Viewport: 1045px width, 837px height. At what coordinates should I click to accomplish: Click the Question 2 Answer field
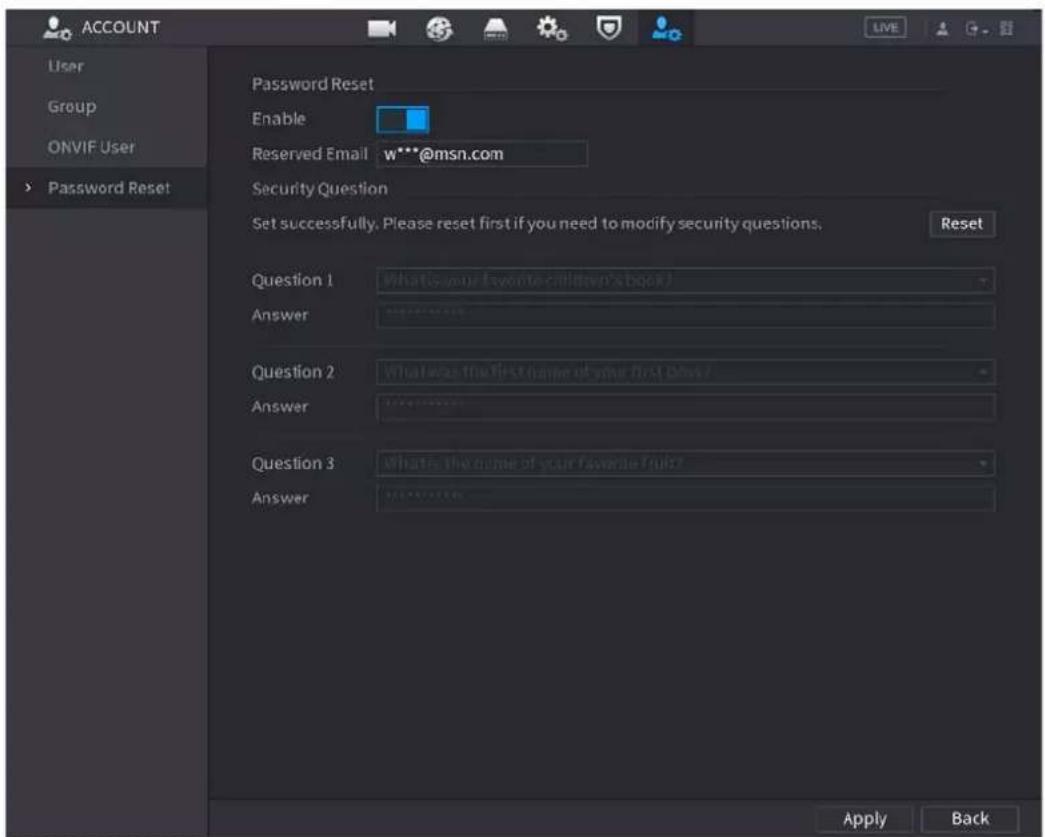point(686,407)
